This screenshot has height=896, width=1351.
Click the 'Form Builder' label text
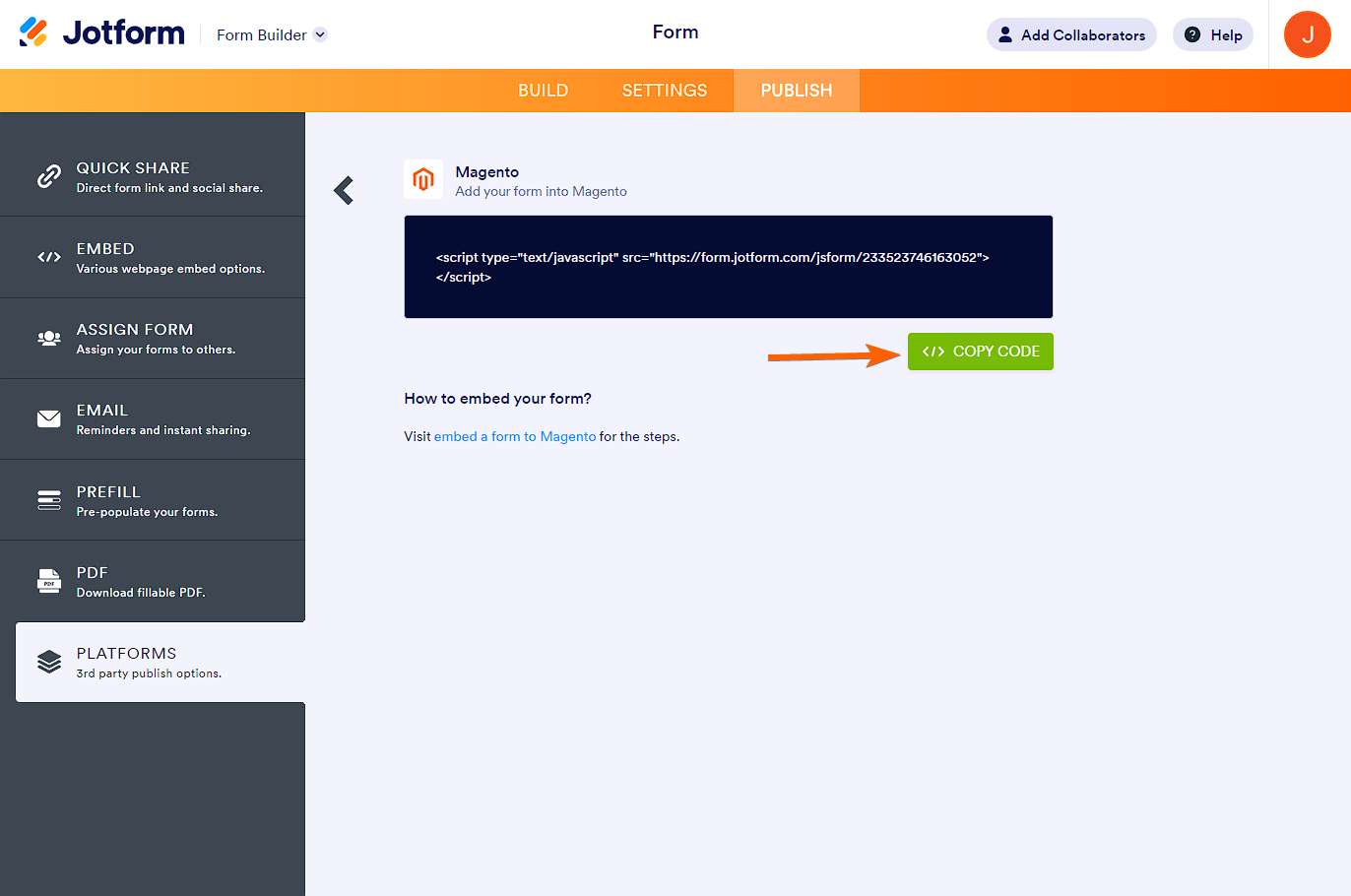click(262, 34)
